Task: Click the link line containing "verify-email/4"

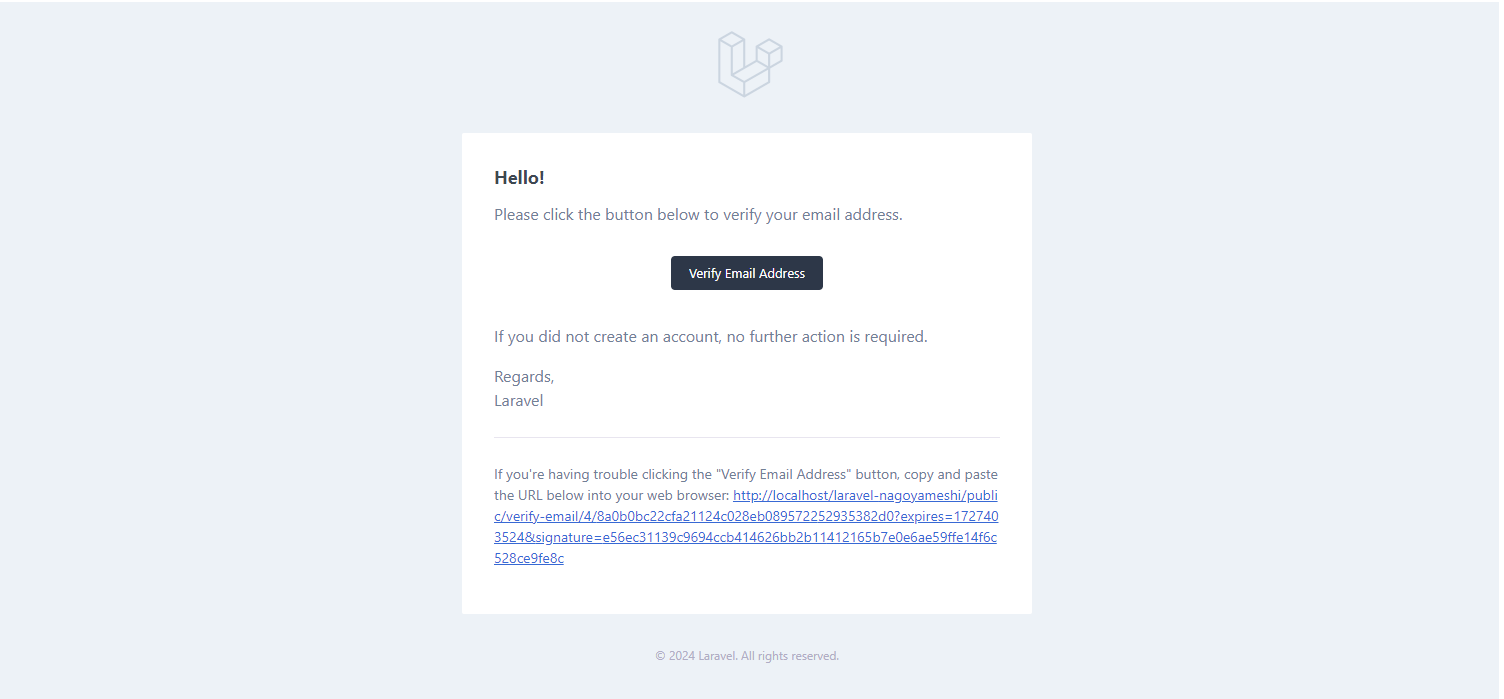Action: click(x=745, y=516)
